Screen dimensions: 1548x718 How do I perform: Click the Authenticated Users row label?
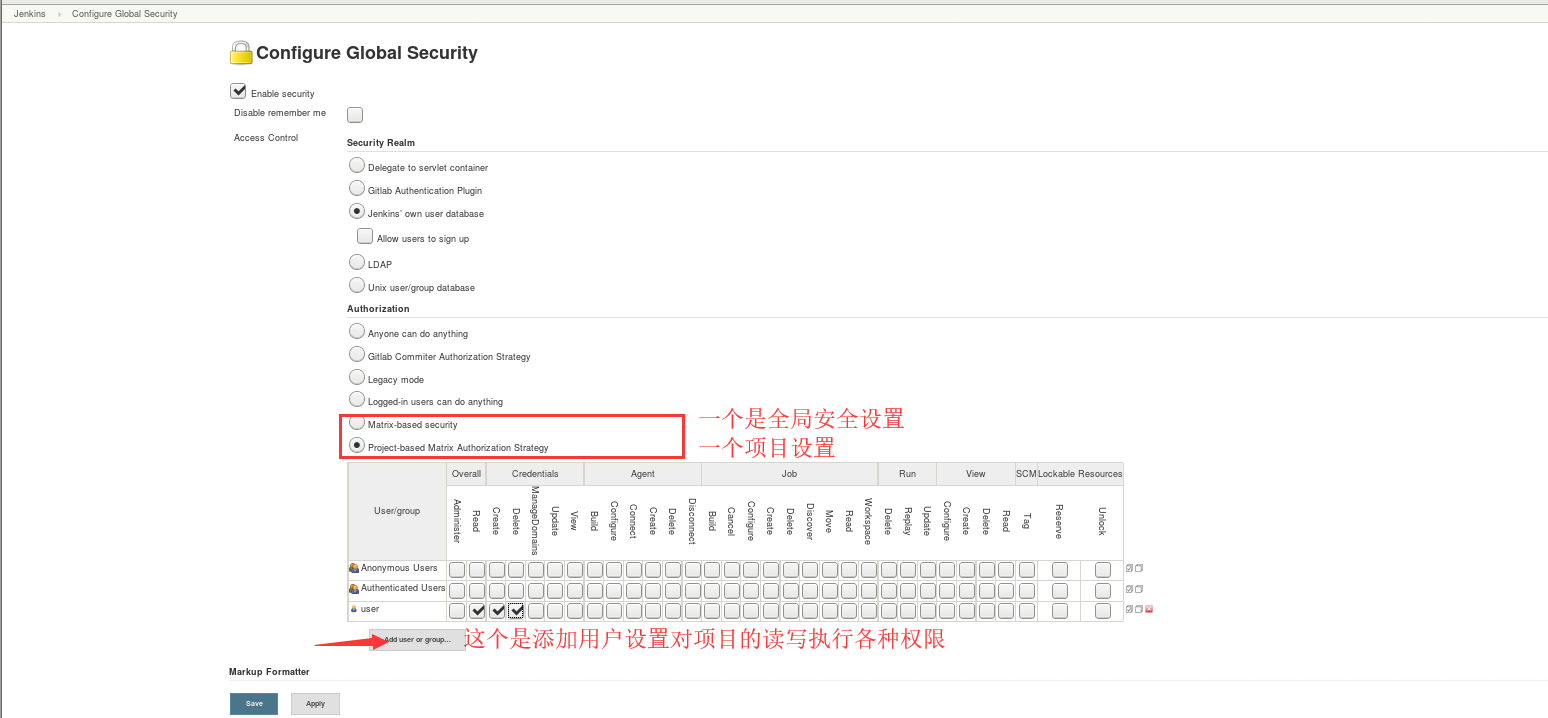(x=403, y=588)
